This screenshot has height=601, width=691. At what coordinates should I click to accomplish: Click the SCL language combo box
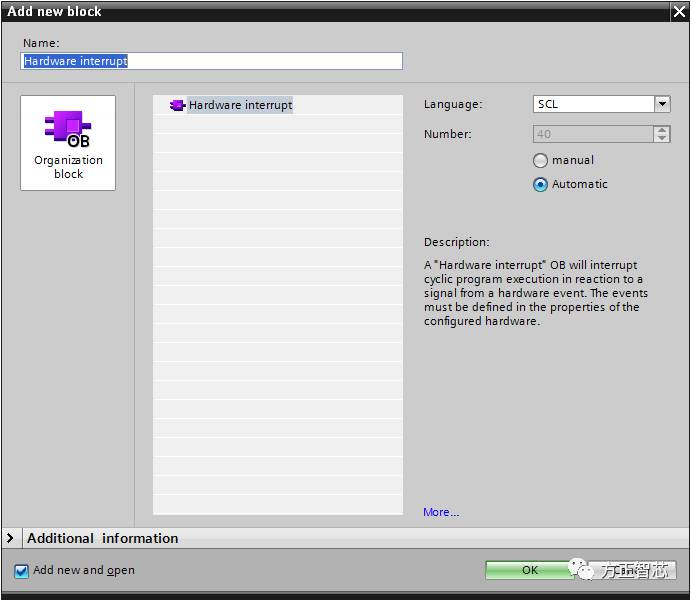click(x=594, y=104)
